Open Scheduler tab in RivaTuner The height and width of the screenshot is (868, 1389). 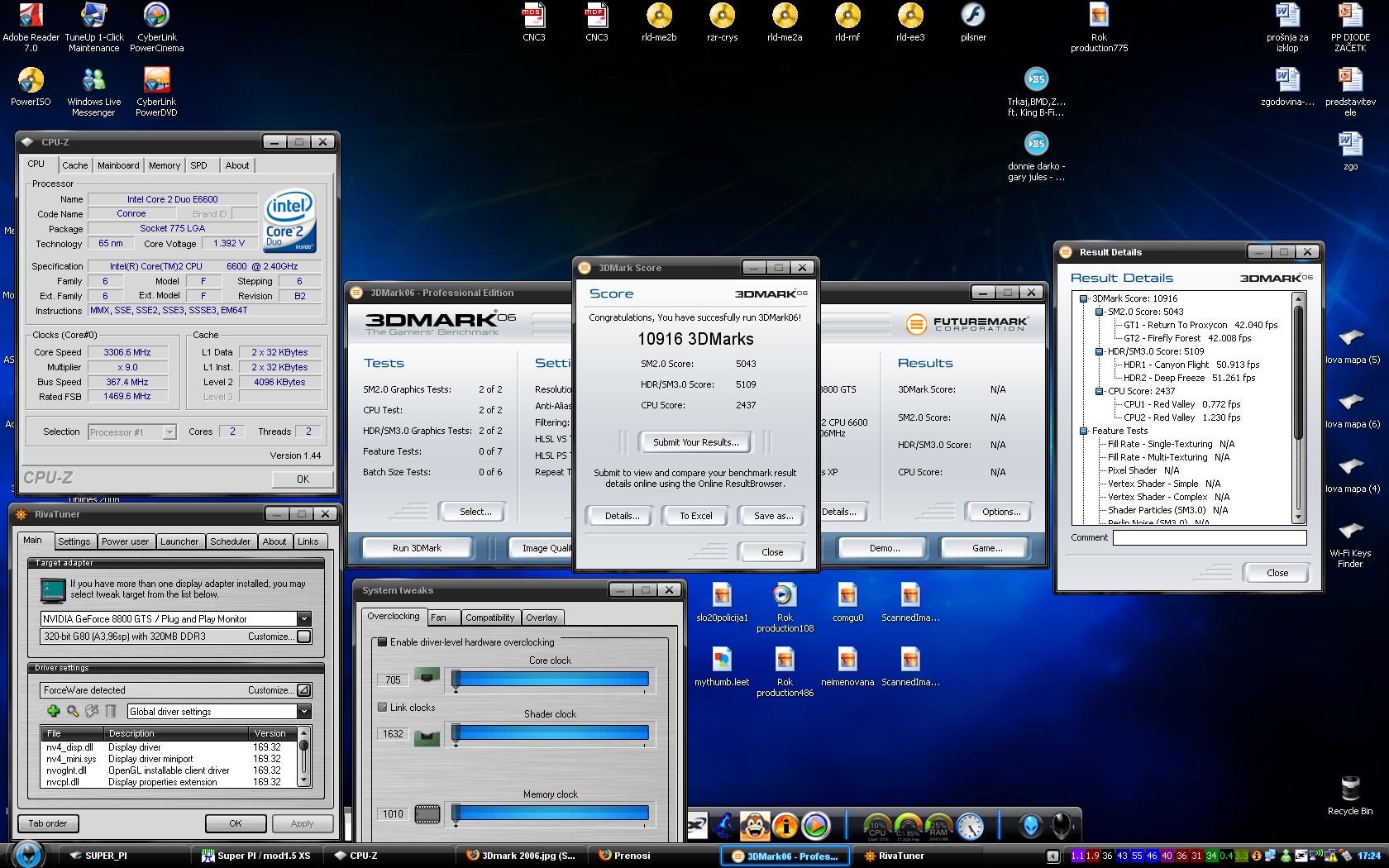tap(230, 541)
